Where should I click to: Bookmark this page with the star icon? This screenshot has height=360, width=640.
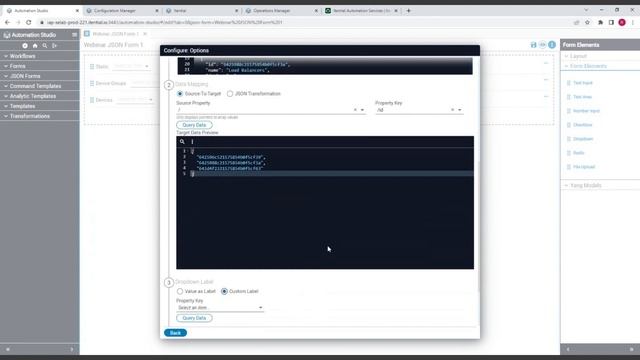(x=587, y=22)
